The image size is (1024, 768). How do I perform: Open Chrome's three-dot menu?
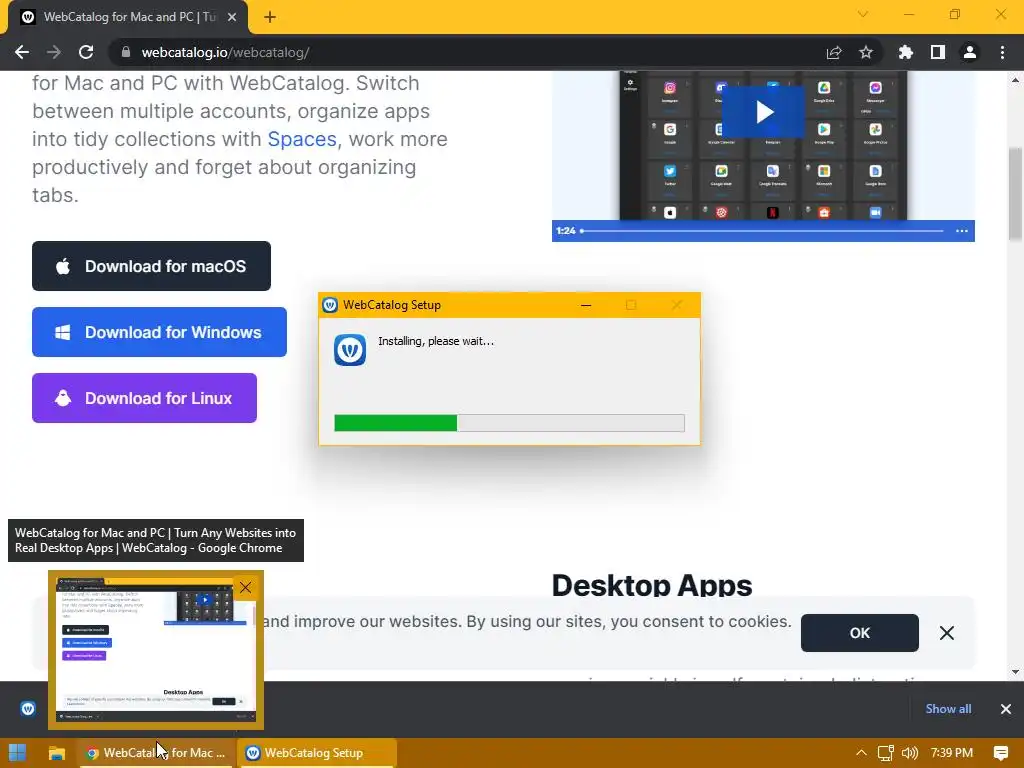click(1002, 52)
